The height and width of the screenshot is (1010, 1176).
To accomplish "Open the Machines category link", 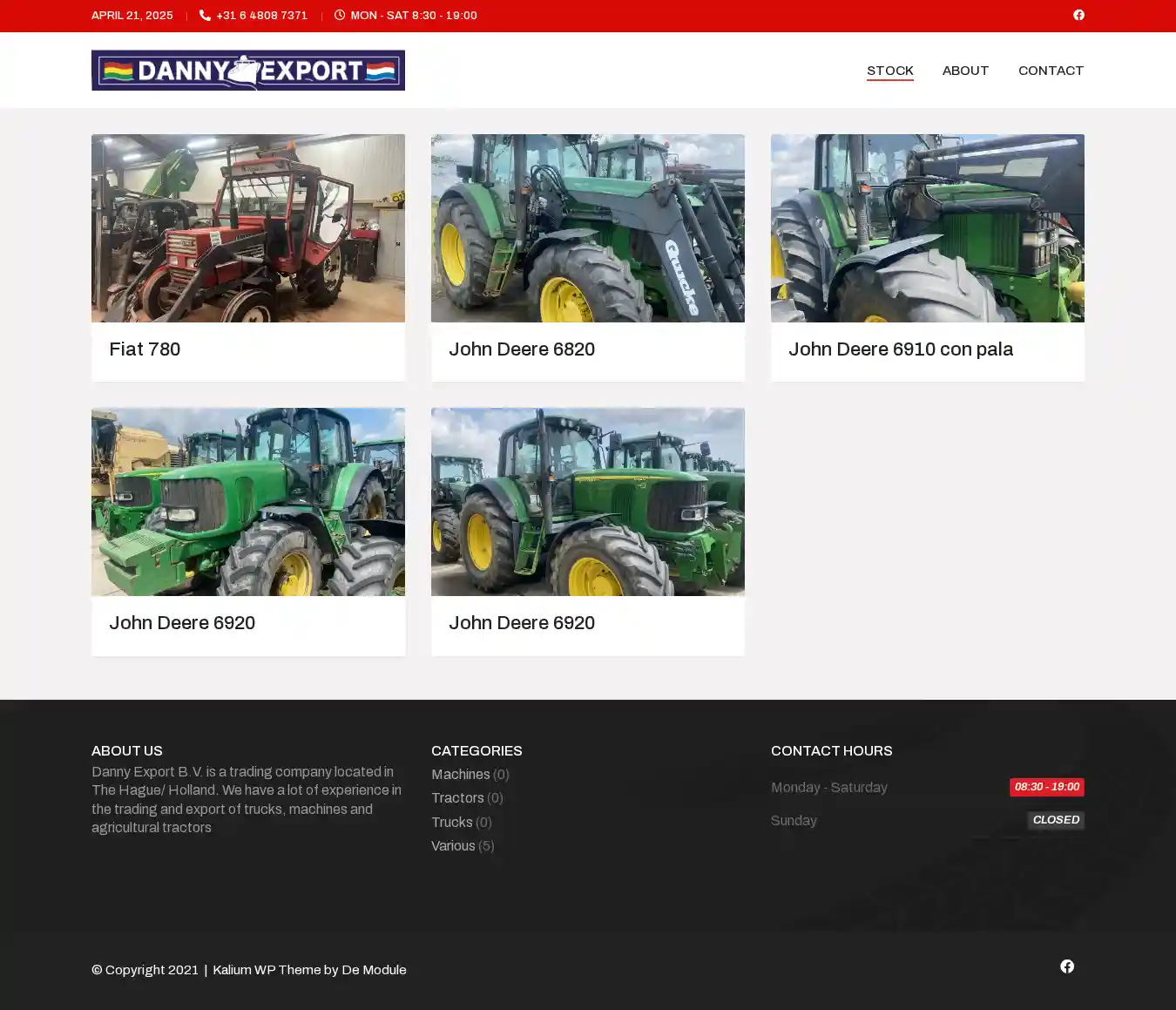I will click(x=460, y=775).
